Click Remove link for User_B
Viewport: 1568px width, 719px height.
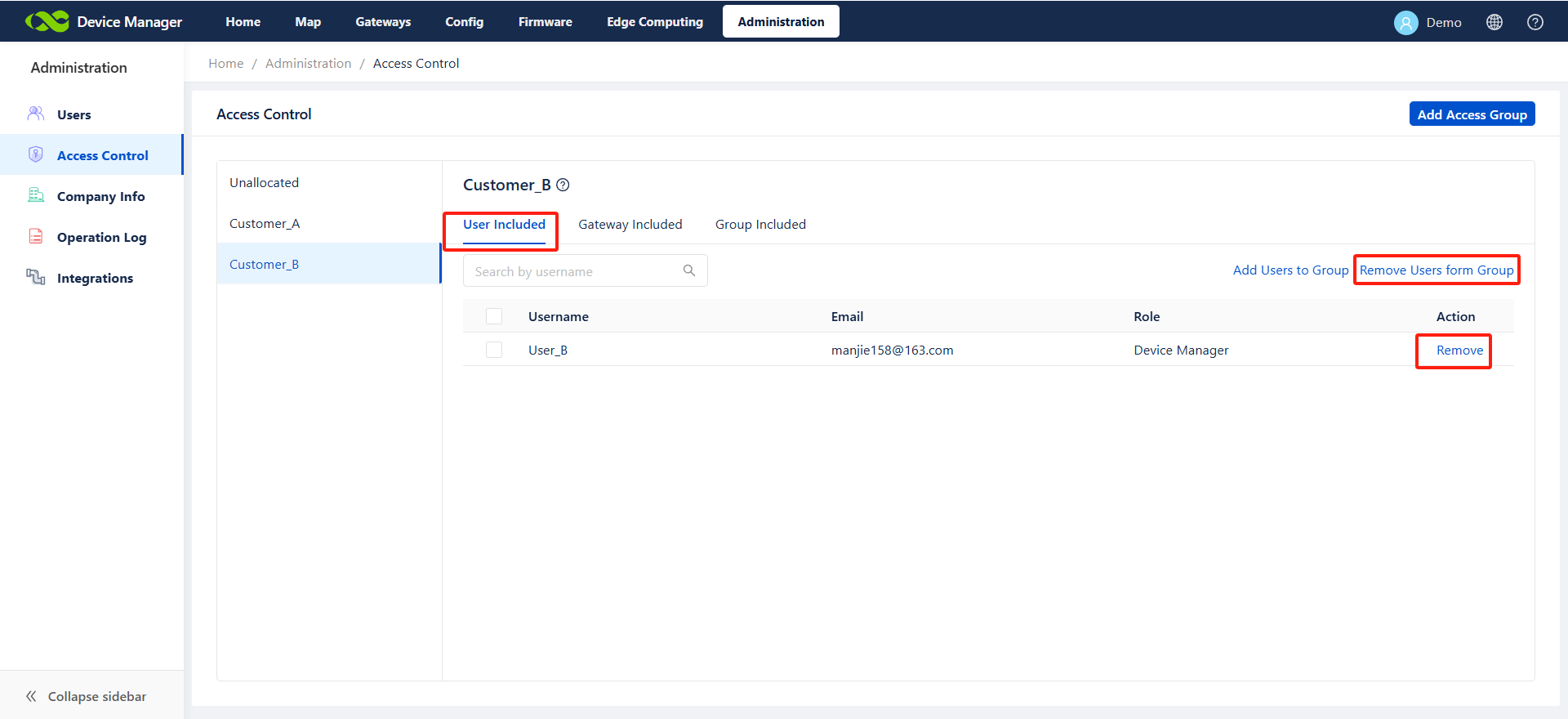[1459, 351]
